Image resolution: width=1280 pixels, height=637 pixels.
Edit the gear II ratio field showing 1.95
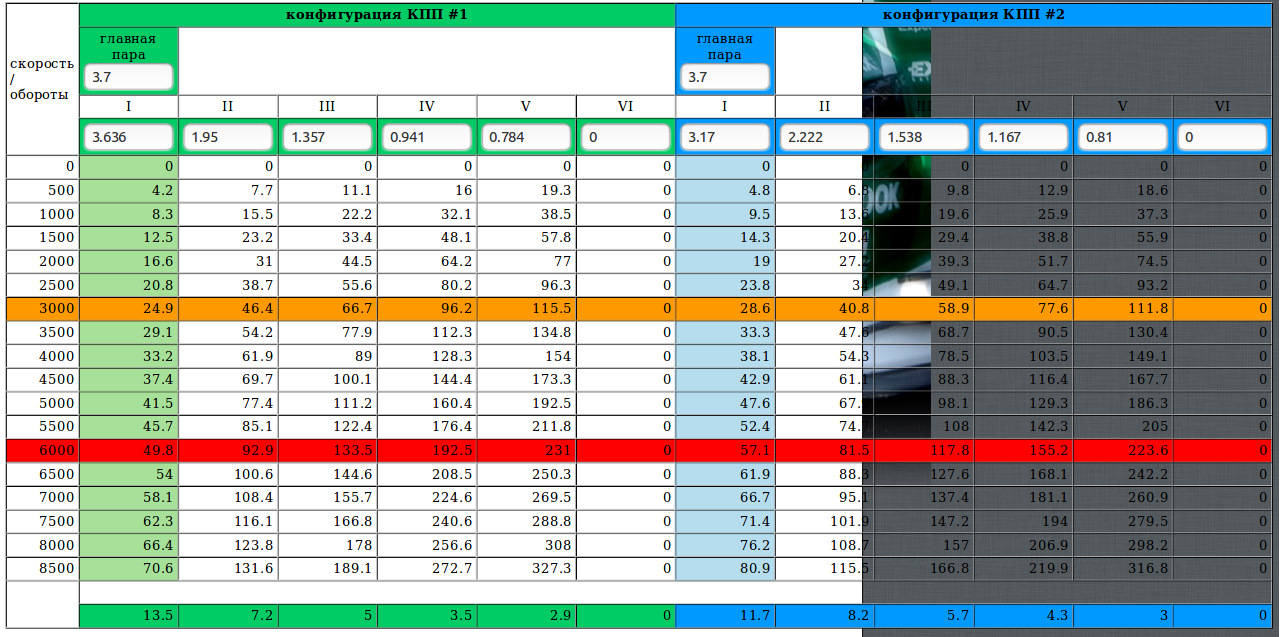click(x=228, y=137)
